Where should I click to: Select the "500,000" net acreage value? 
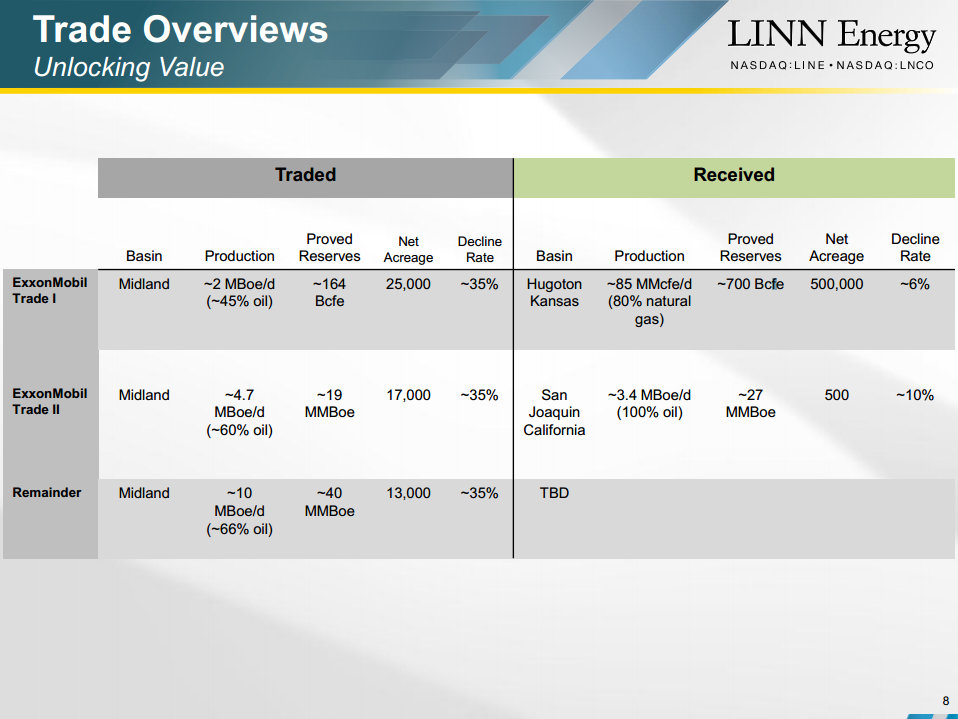coord(836,284)
